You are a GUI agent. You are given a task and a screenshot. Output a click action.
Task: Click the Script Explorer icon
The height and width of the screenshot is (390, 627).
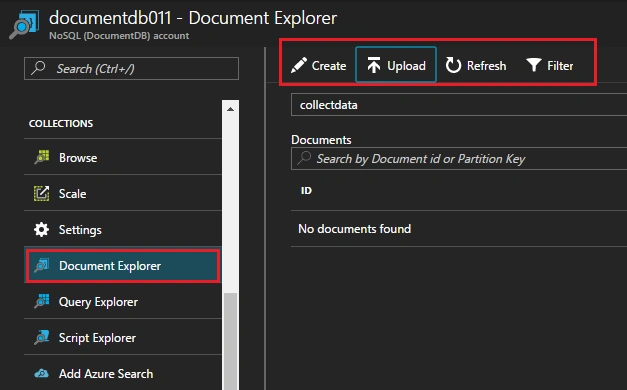point(42,337)
